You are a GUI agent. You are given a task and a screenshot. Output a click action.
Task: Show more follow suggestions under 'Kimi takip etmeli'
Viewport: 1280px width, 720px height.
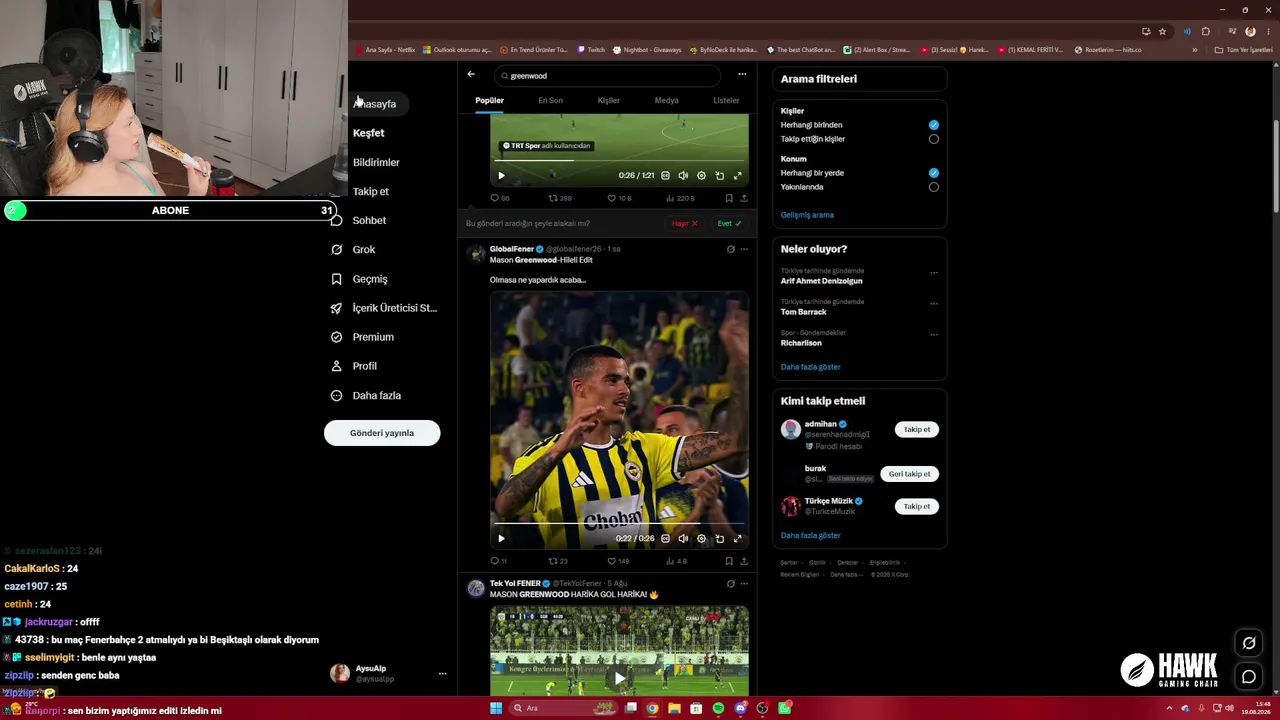tap(810, 536)
